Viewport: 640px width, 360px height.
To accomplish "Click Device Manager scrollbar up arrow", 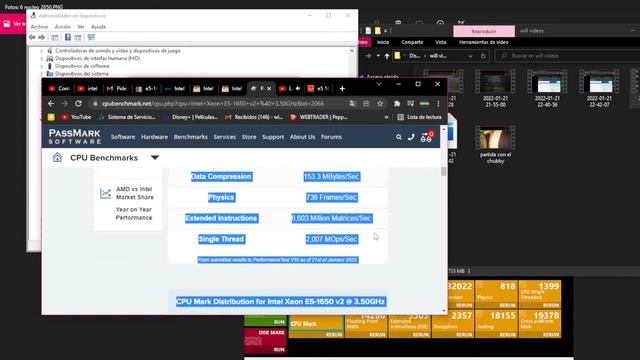I will coord(352,51).
